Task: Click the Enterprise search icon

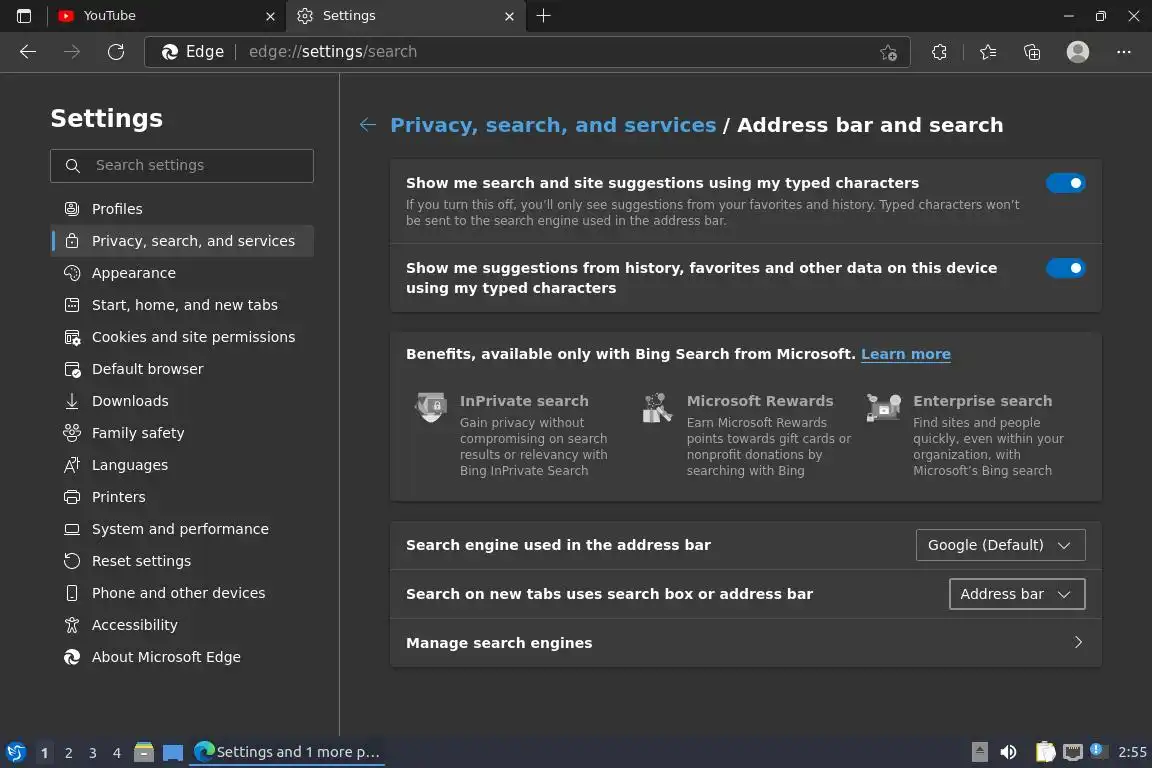Action: (x=884, y=406)
